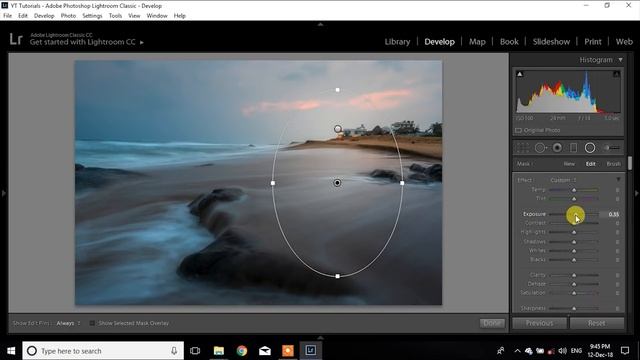Open Windows Start menu
This screenshot has height=360, width=640.
coord(11,351)
